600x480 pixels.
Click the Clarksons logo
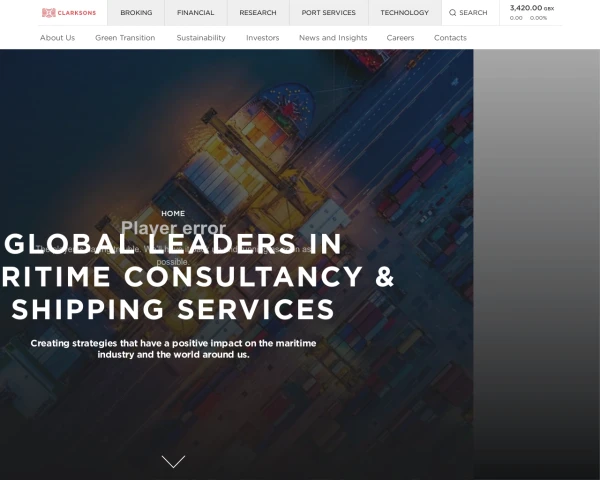[x=69, y=13]
